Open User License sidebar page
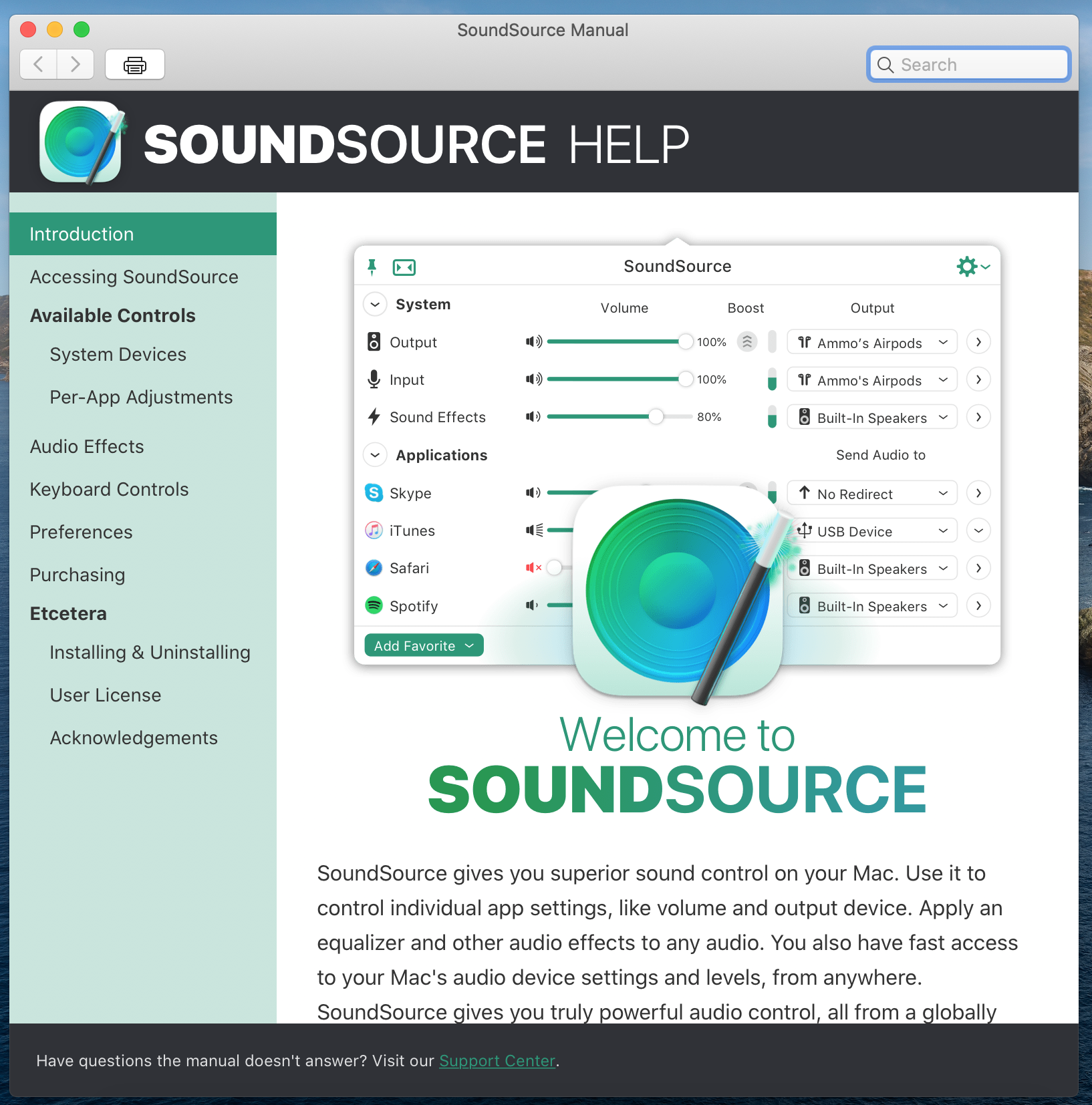This screenshot has width=1092, height=1105. tap(106, 695)
